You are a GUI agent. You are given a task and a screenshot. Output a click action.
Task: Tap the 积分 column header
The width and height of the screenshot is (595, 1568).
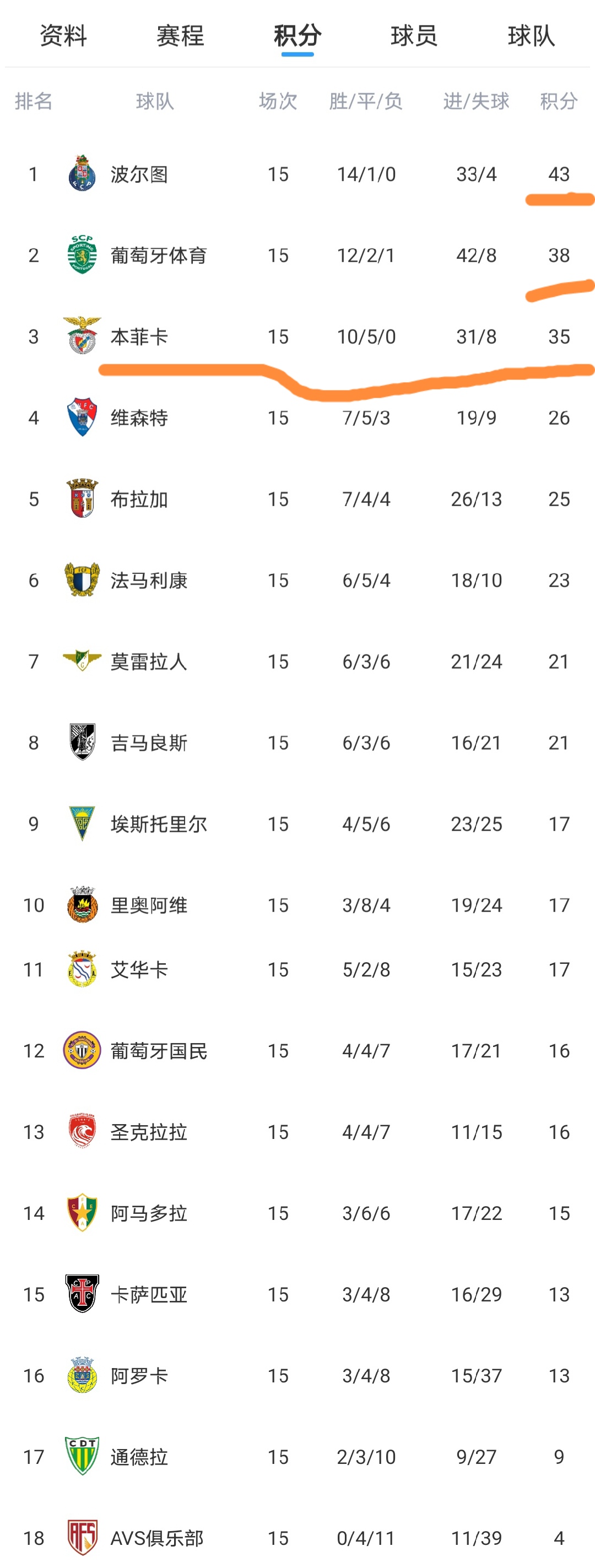(559, 101)
